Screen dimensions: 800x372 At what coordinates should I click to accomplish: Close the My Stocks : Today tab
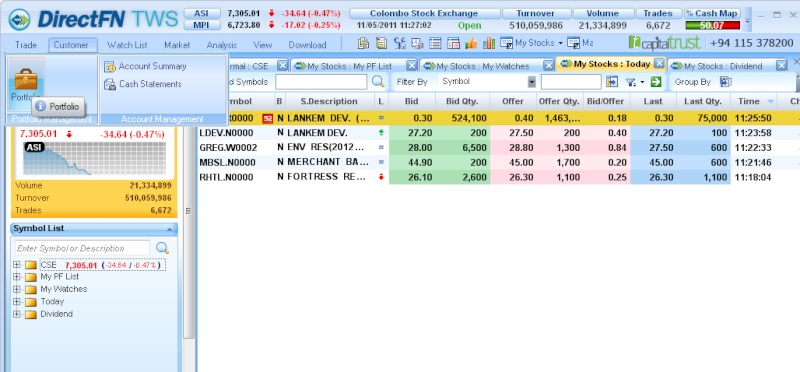[659, 63]
